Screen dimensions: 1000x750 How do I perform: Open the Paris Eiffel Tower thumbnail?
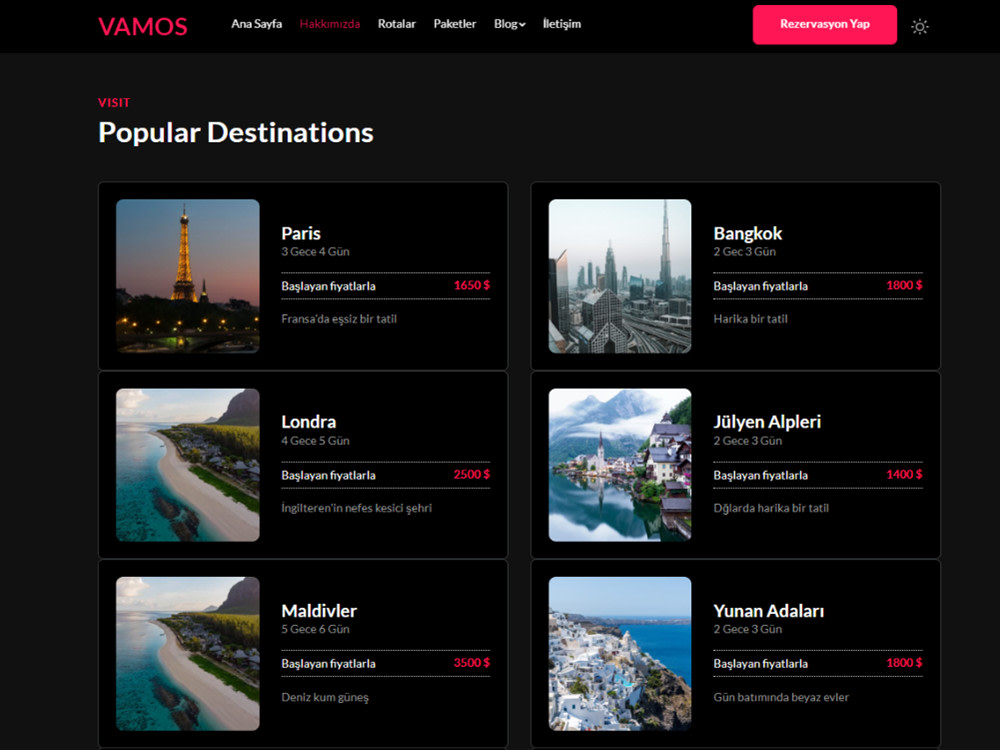pos(188,276)
